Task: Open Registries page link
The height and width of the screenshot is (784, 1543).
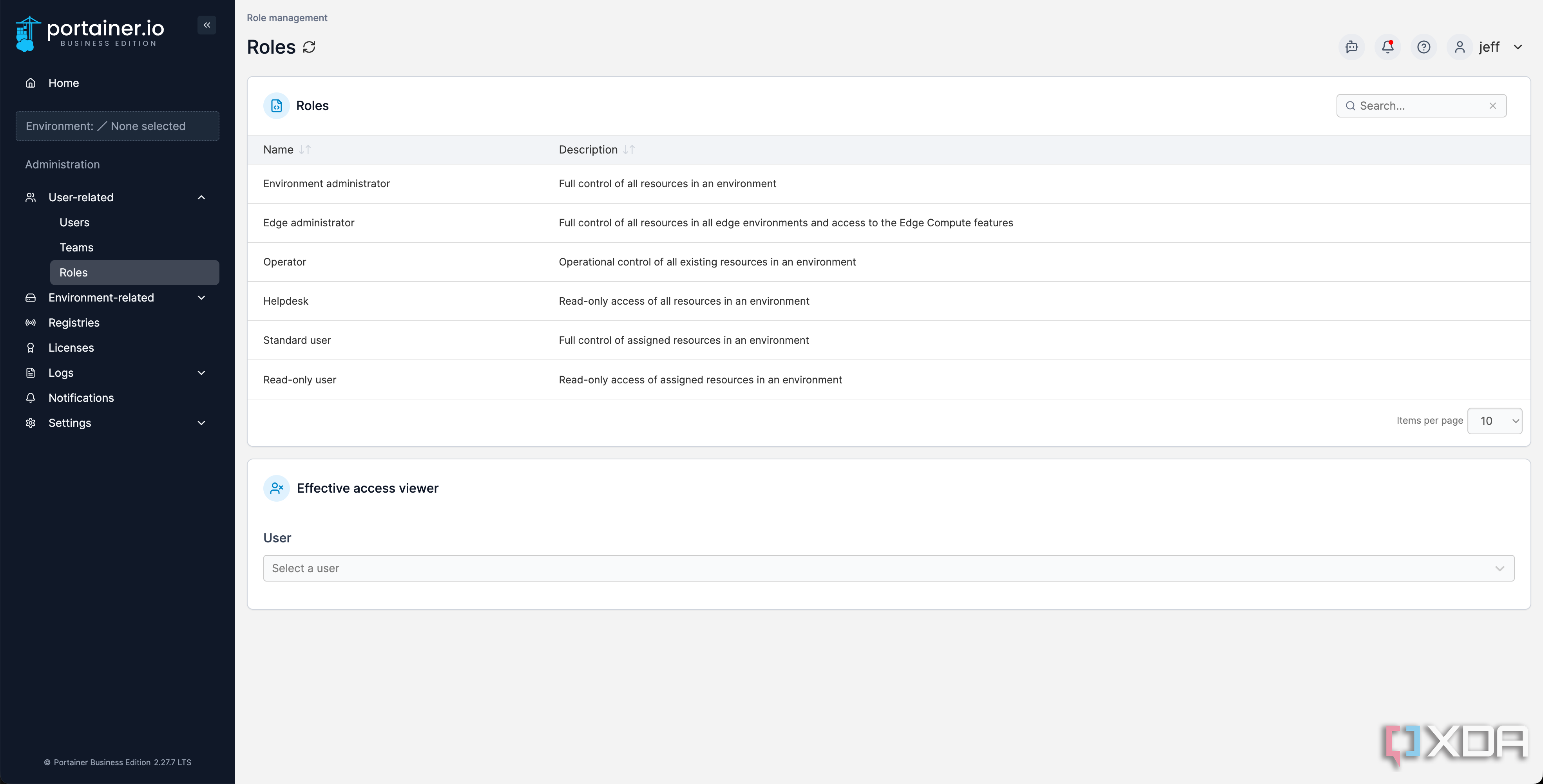Action: (74, 323)
